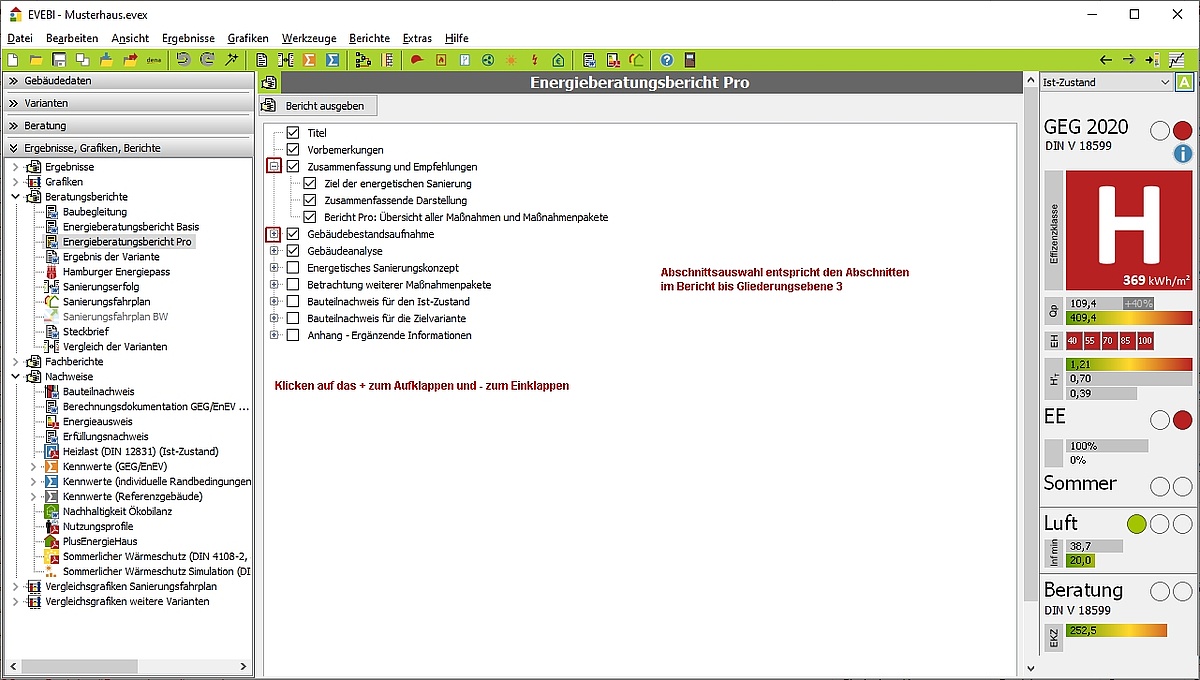Image resolution: width=1200 pixels, height=680 pixels.
Task: Click the green A icon beside Ist-Zustand
Action: click(x=1184, y=83)
